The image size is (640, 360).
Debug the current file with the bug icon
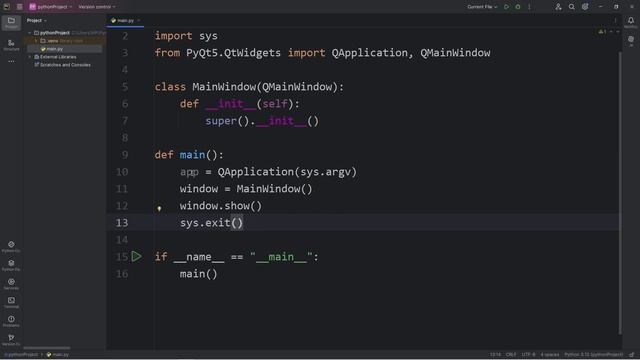[518, 7]
